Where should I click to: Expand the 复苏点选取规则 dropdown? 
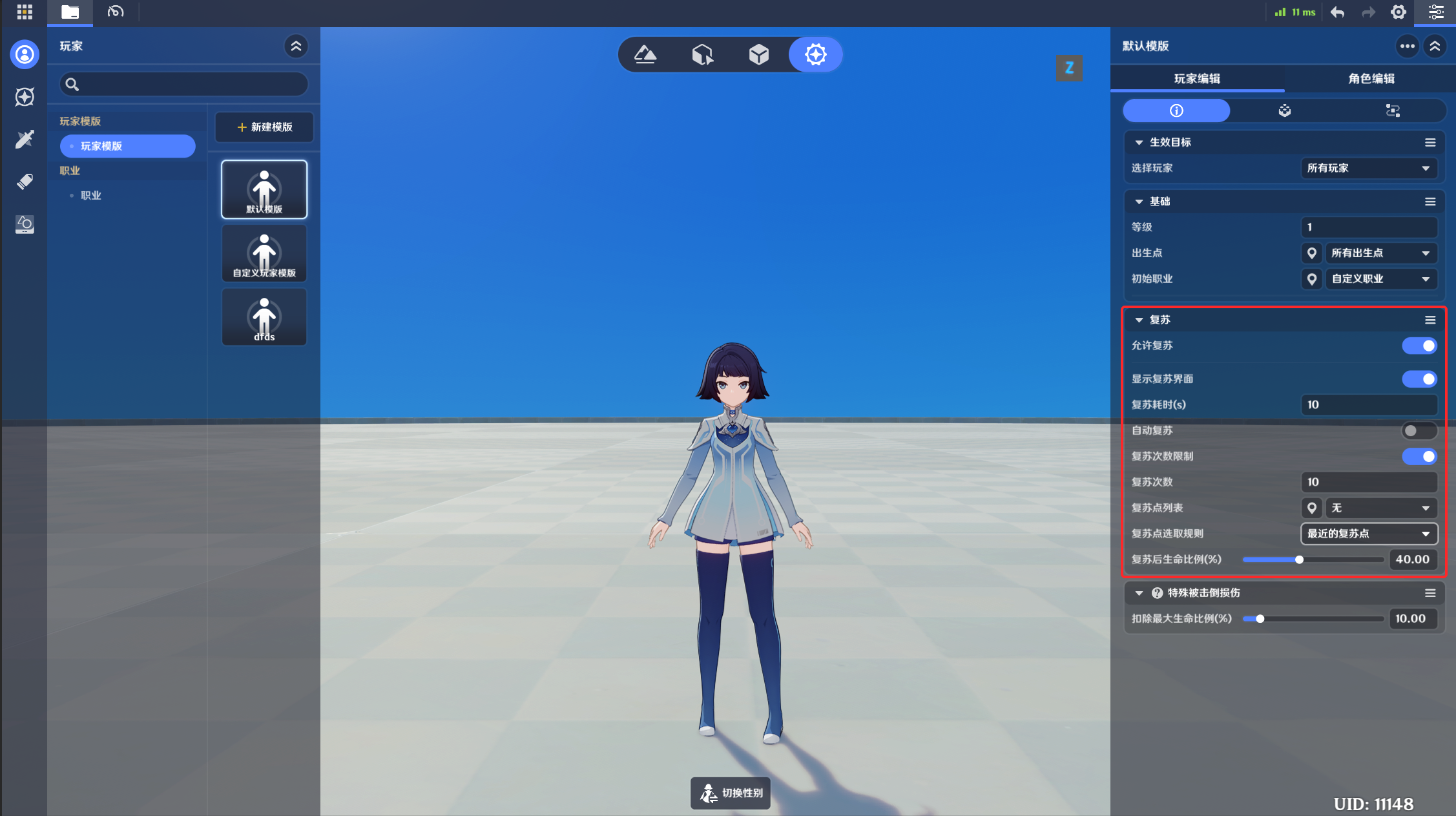1368,534
